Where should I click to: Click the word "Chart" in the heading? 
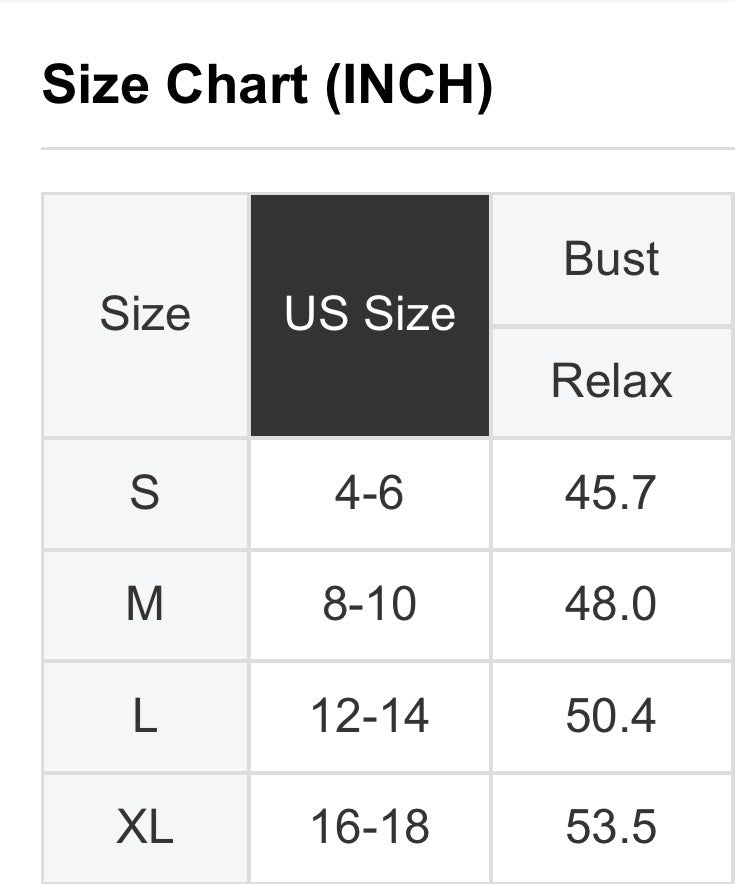pos(236,85)
